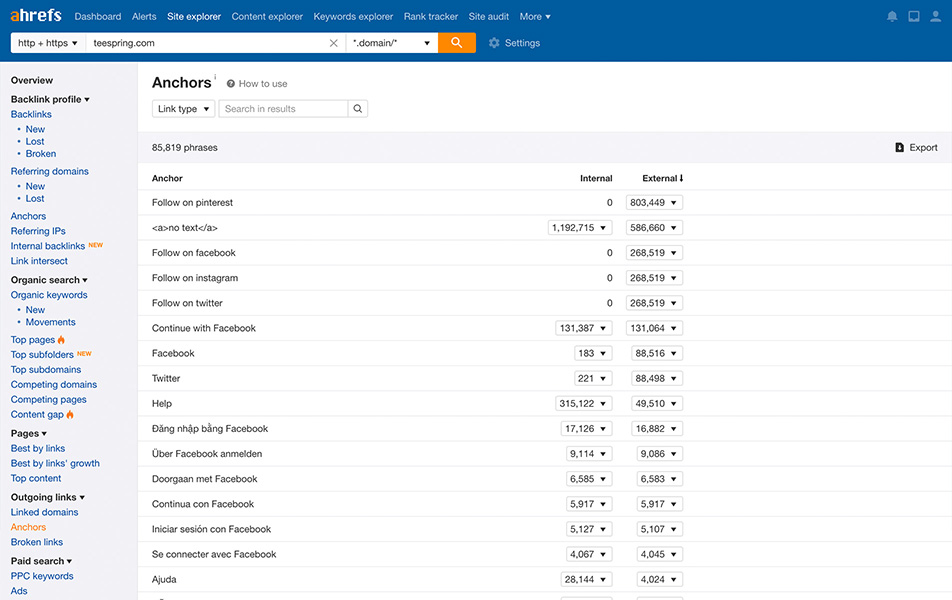Select Site explorer in top navigation

tap(194, 16)
